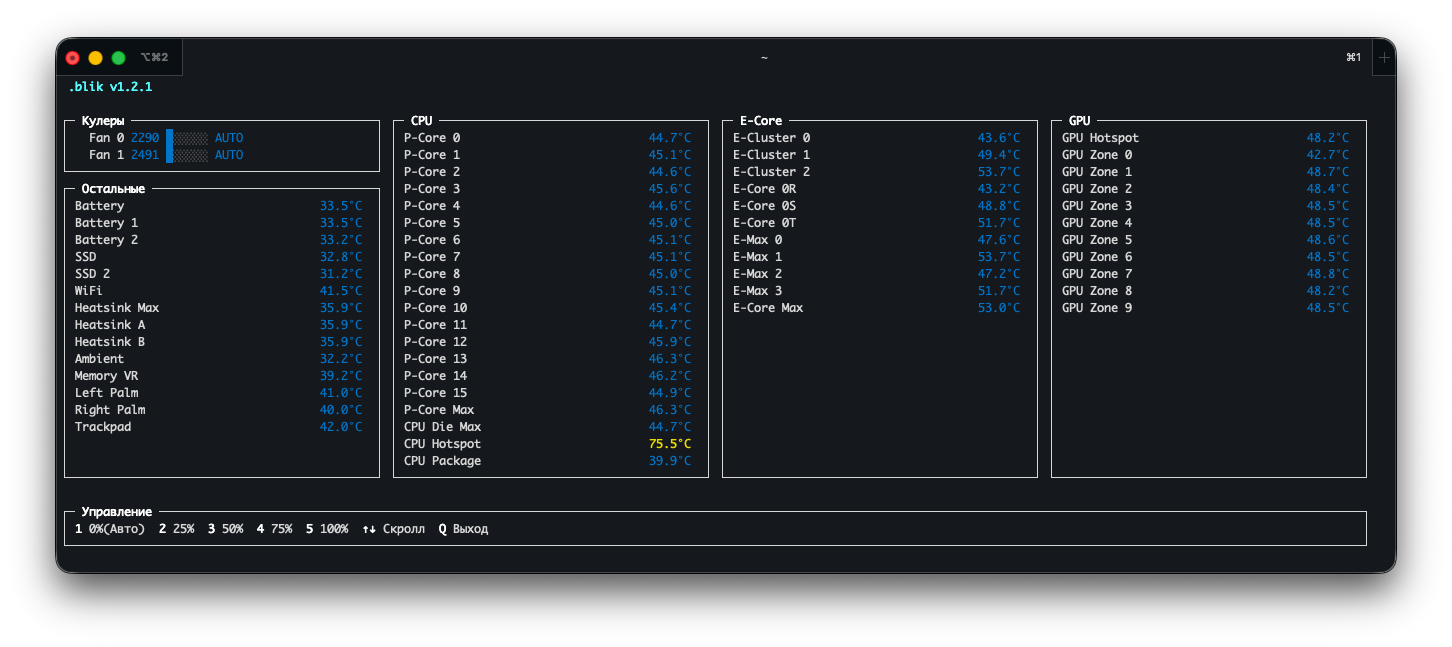
Task: Select the GPU Hotspot row
Action: tap(1208, 138)
